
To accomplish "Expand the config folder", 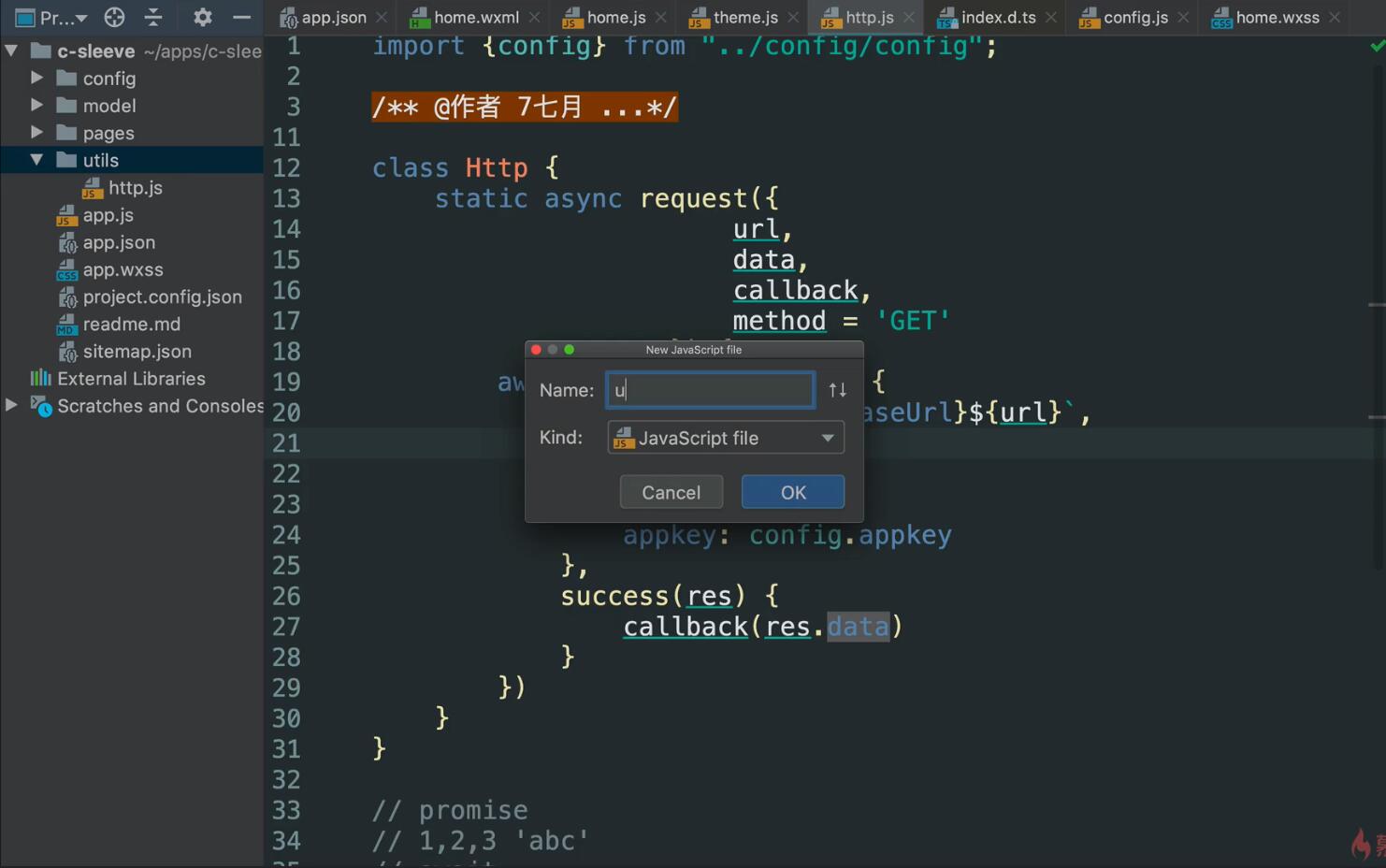I will (36, 78).
